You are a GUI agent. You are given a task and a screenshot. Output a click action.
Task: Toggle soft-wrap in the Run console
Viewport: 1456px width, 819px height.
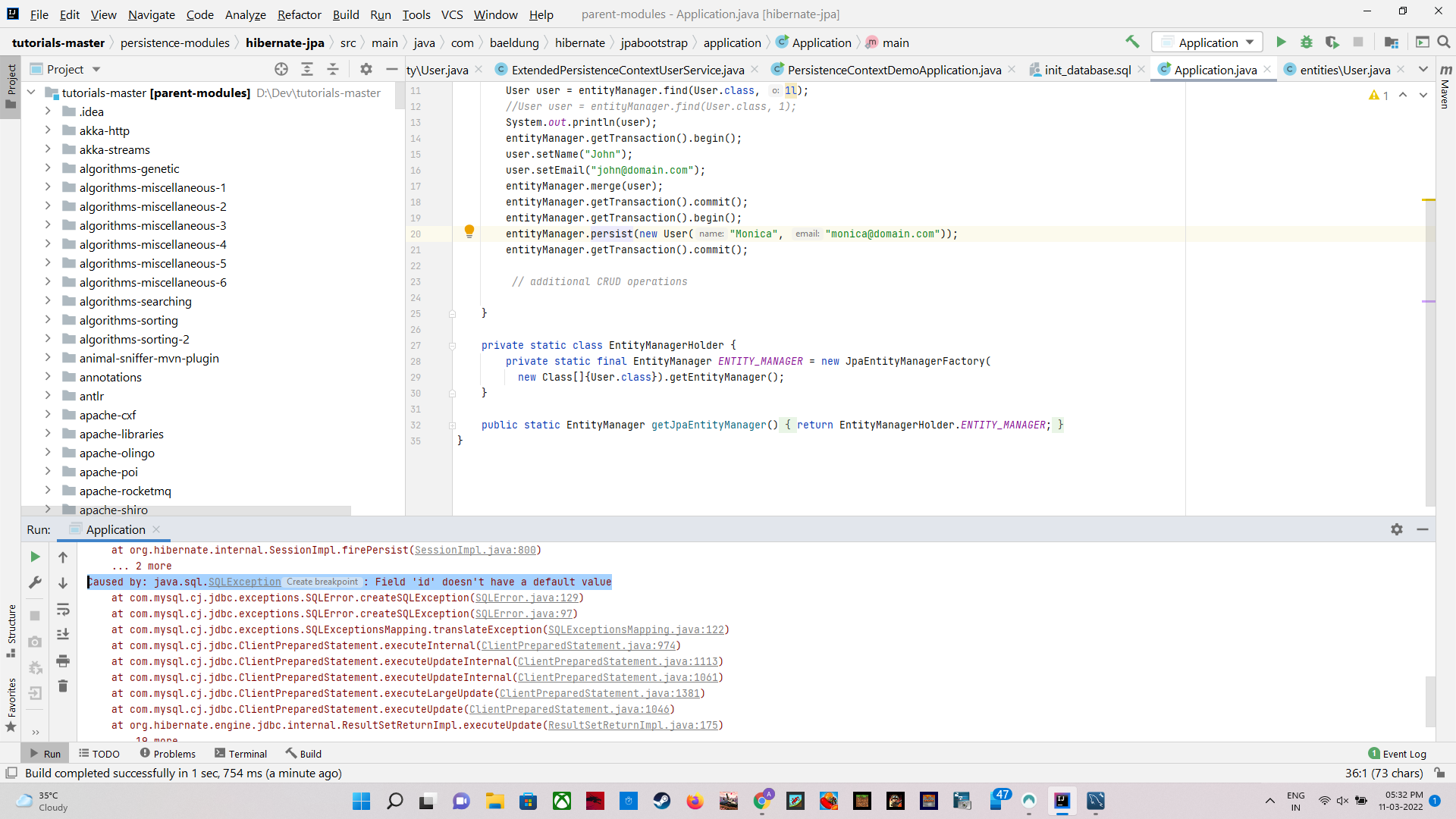[x=63, y=610]
